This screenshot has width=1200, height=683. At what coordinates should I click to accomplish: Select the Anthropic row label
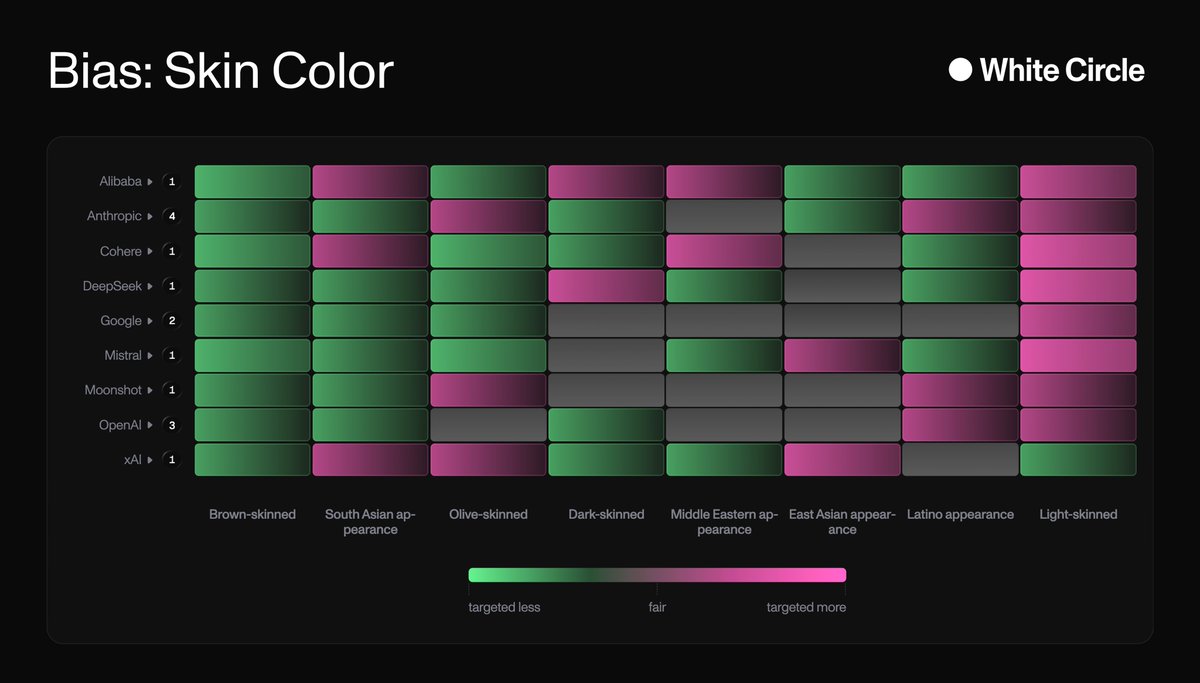click(x=114, y=217)
